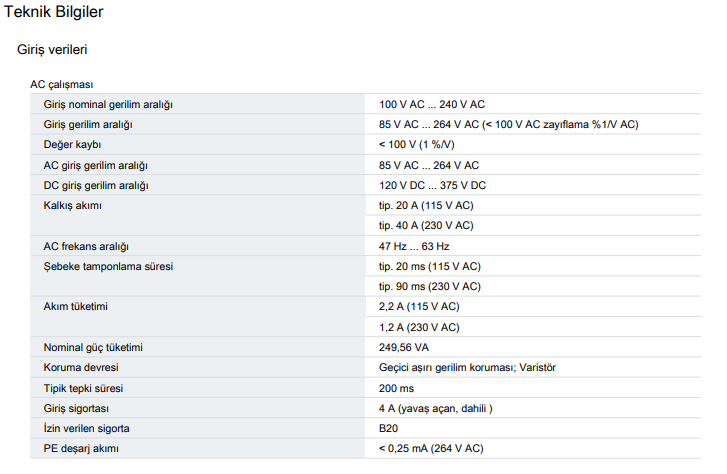Select the 'Koruma devresi' row label
The image size is (727, 474).
click(79, 367)
